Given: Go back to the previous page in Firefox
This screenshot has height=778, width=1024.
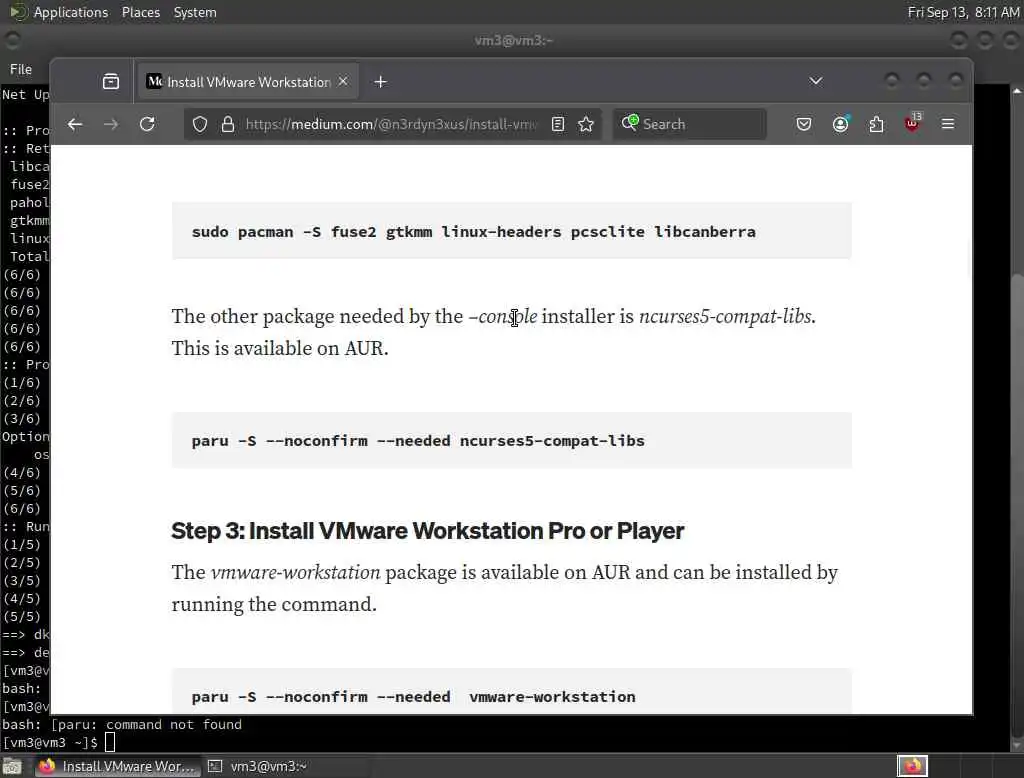Looking at the screenshot, I should [x=75, y=124].
